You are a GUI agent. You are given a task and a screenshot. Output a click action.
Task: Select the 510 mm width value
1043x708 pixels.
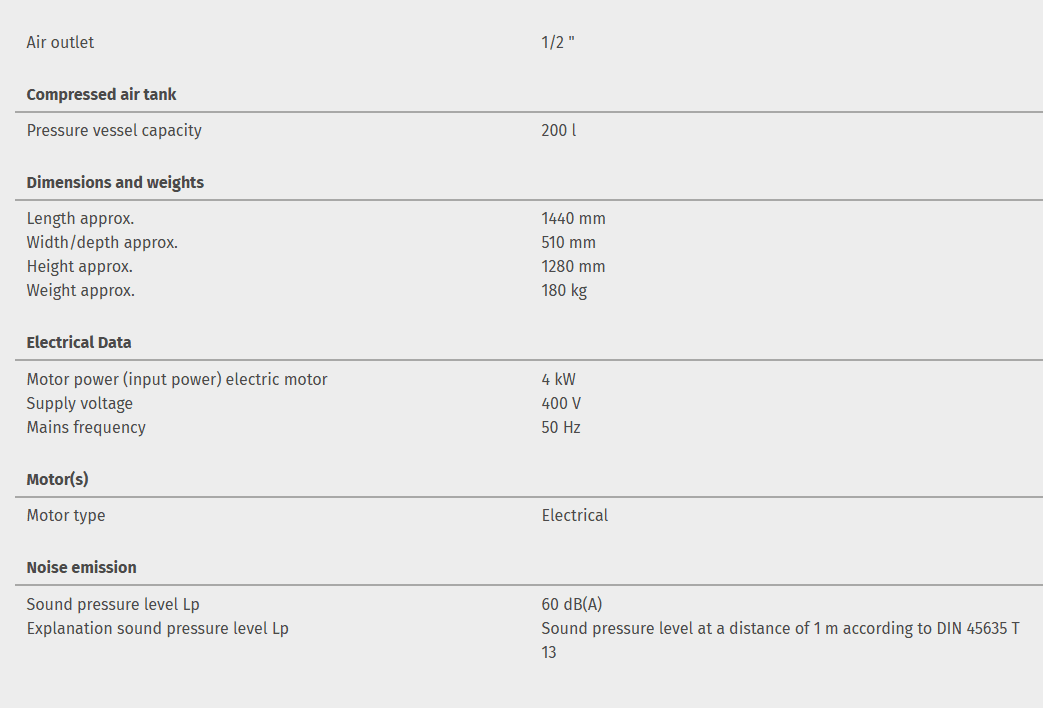[x=568, y=242]
